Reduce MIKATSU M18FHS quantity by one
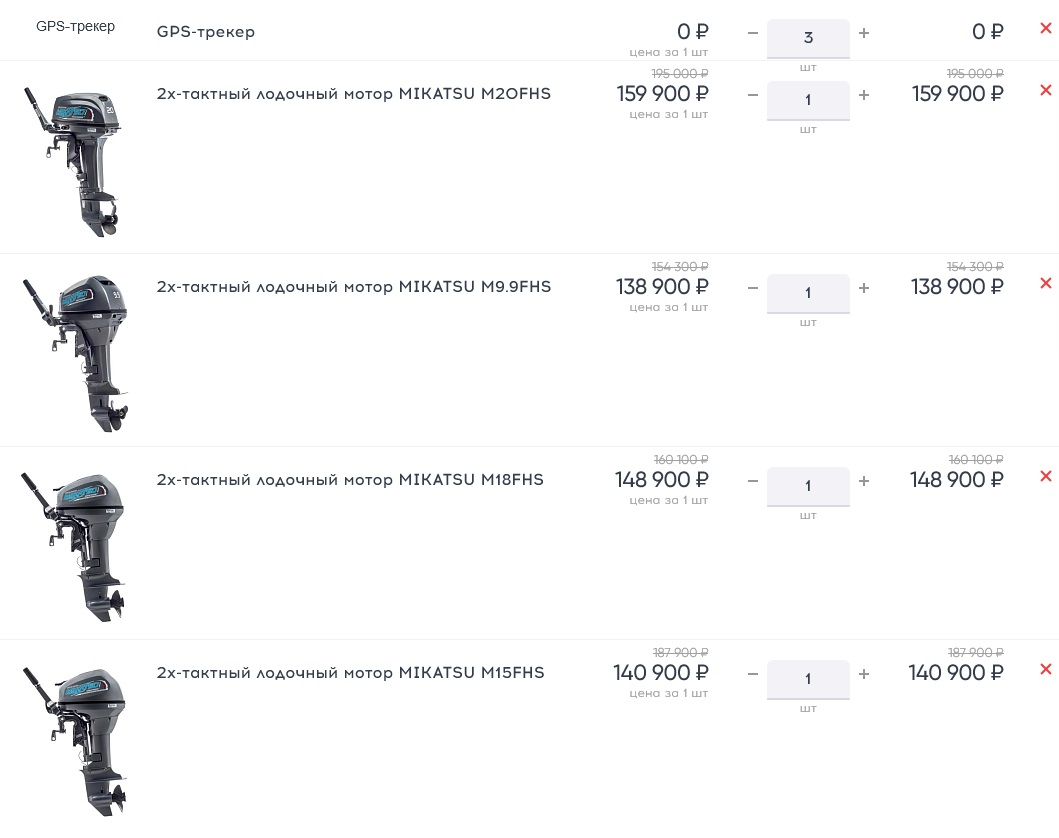Image resolution: width=1059 pixels, height=838 pixels. click(753, 482)
